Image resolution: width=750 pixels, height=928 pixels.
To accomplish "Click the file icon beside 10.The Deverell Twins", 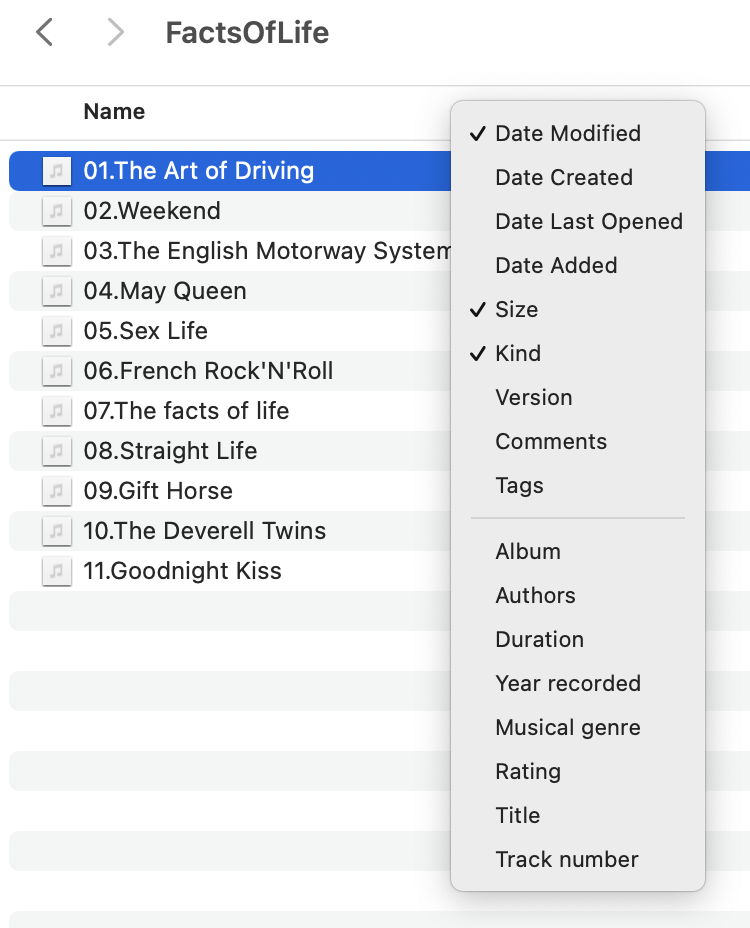I will [57, 531].
